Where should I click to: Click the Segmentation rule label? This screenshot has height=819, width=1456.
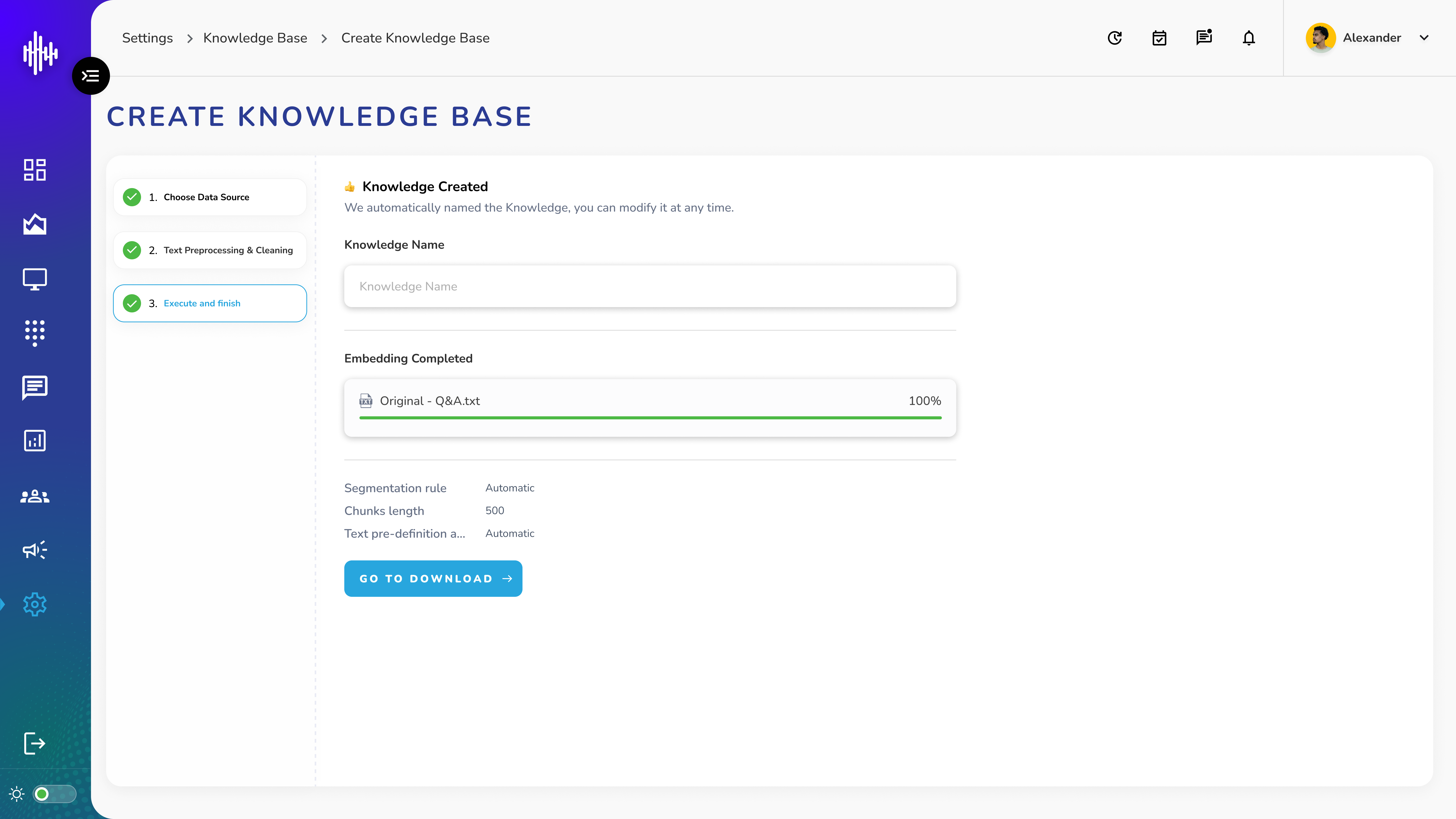point(395,488)
